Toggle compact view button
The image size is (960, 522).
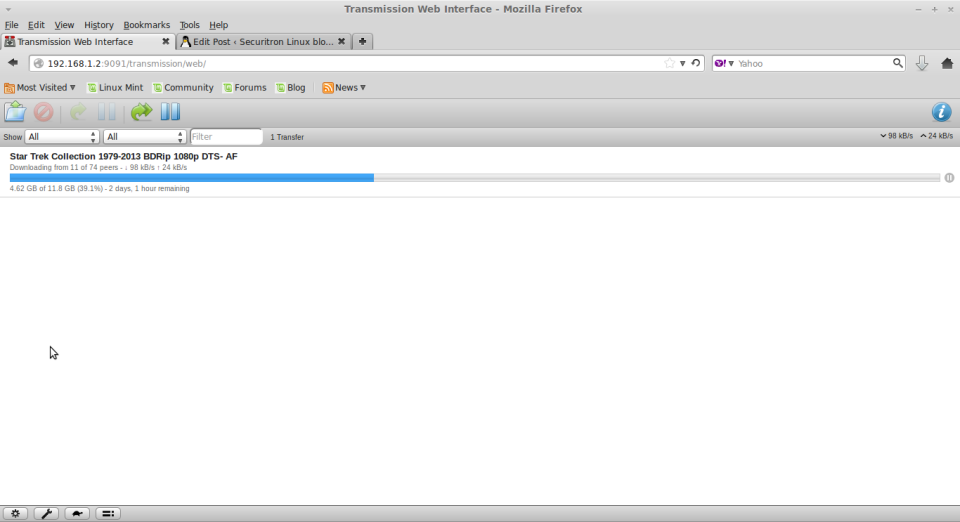108,513
